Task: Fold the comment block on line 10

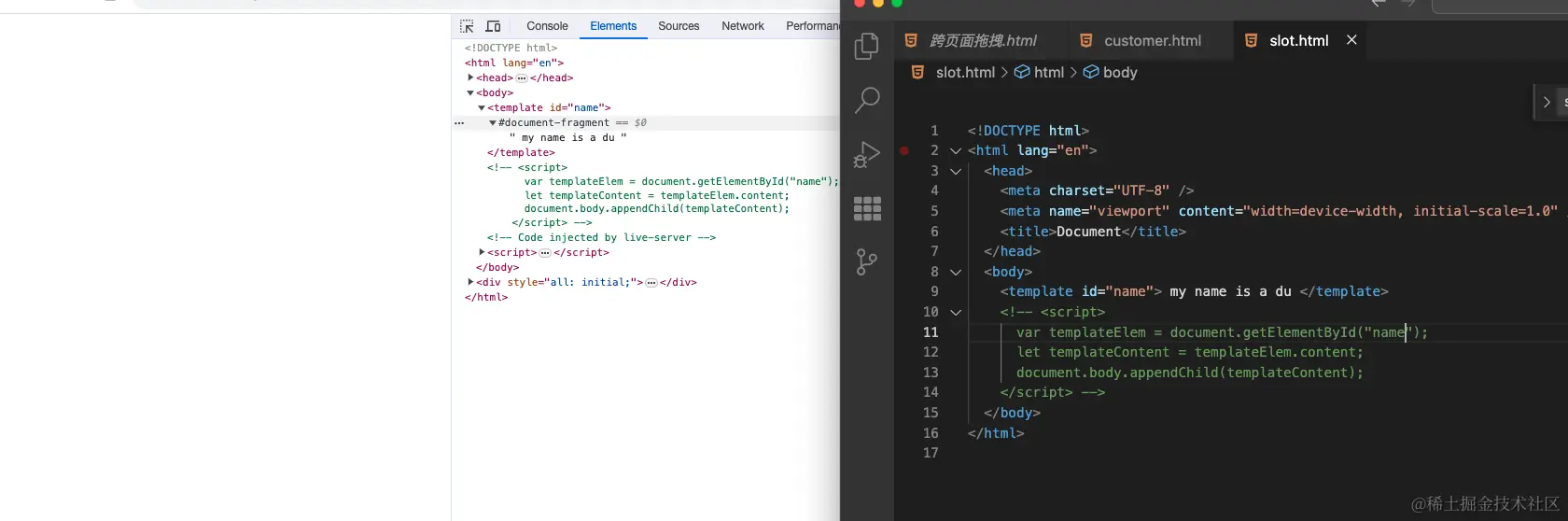Action: click(956, 312)
